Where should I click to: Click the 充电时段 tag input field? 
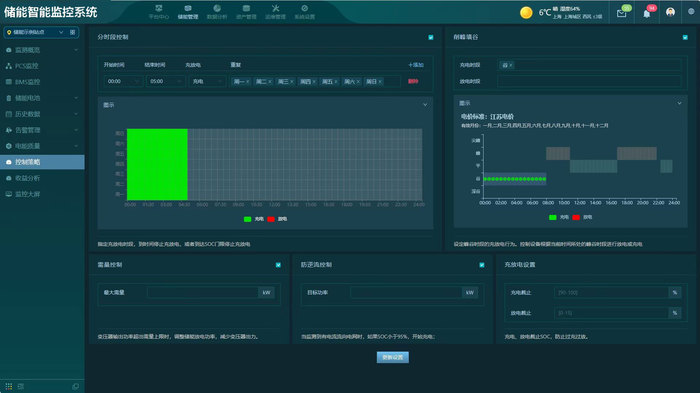[x=590, y=65]
